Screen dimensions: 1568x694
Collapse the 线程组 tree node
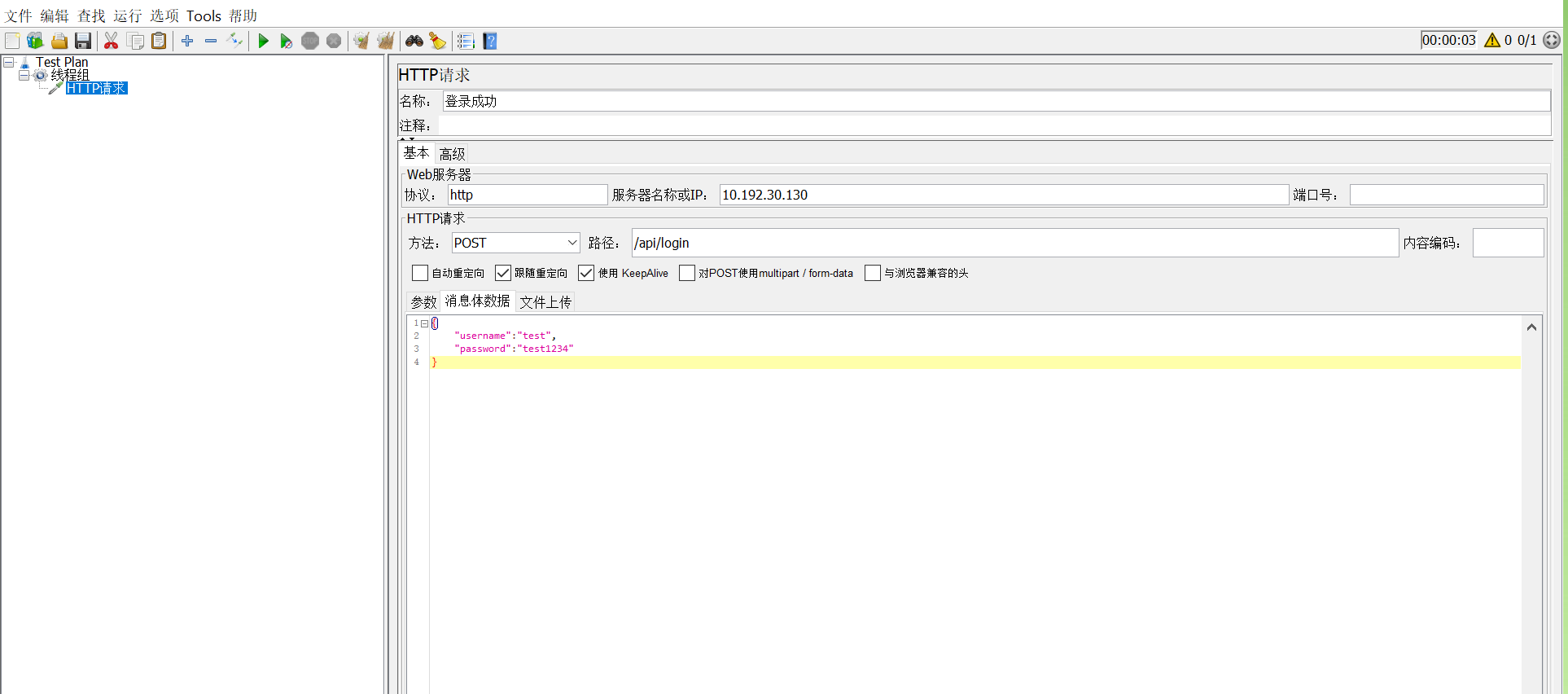(24, 75)
